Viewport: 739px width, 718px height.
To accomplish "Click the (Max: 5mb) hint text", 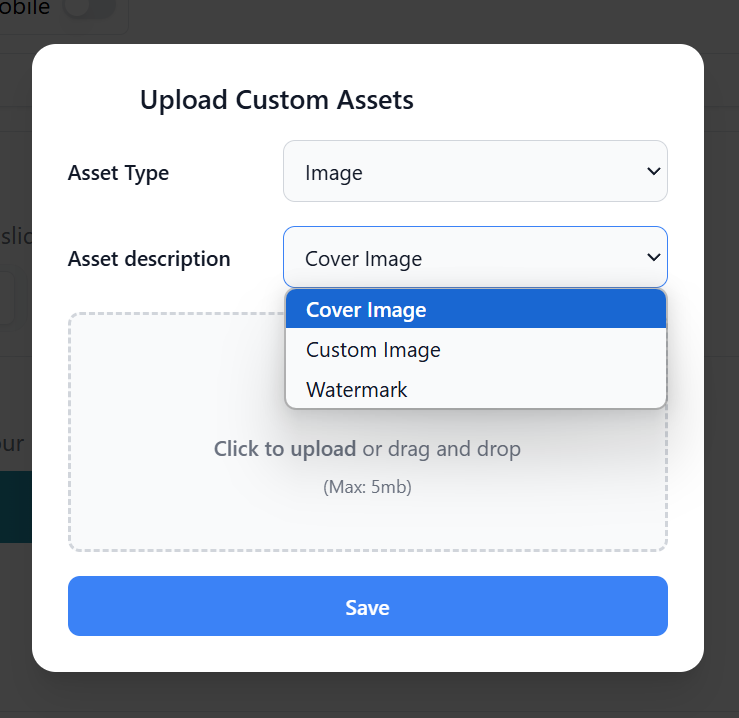I will pos(367,487).
